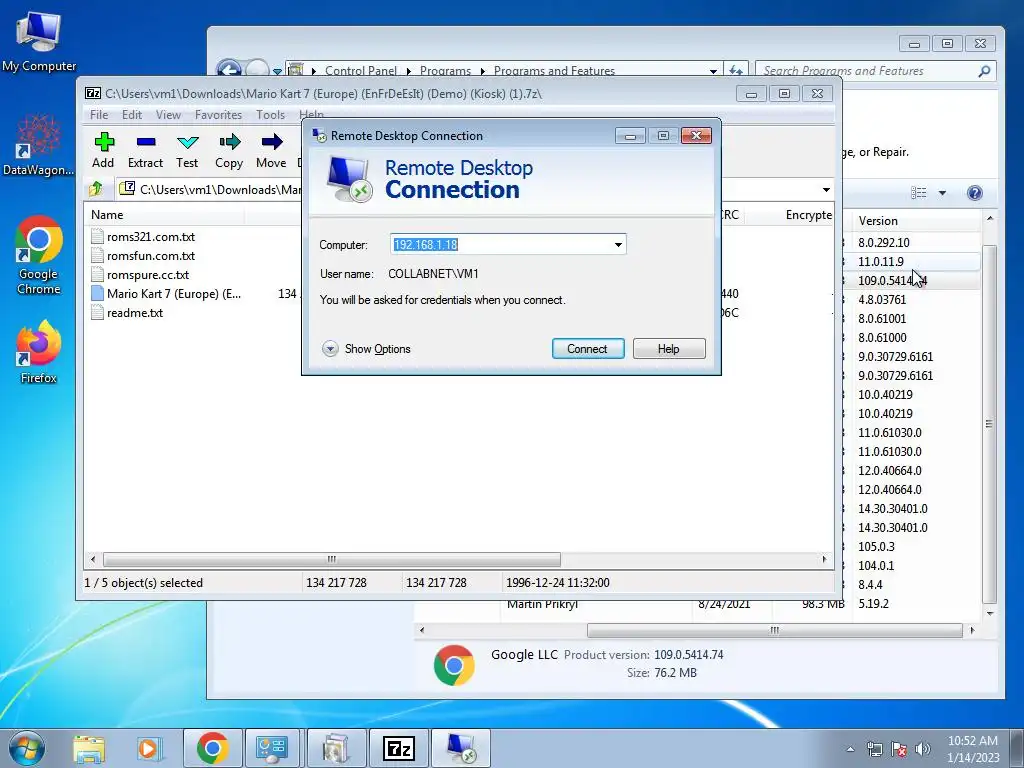Open View menu in 7-Zip
This screenshot has height=768, width=1024.
(x=168, y=115)
